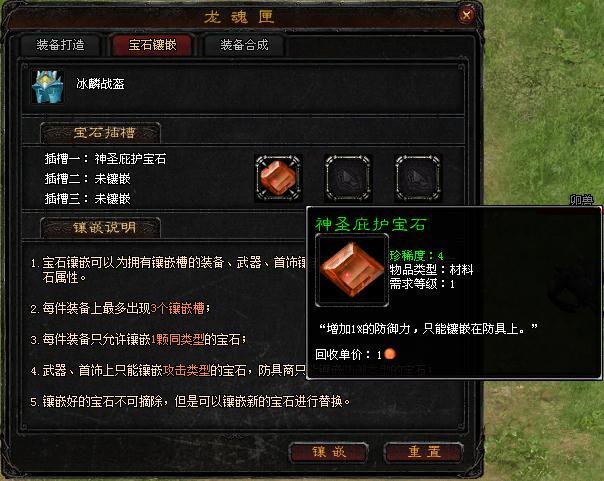Click the 冰麟战盔 item name
The image size is (604, 481).
[100, 84]
